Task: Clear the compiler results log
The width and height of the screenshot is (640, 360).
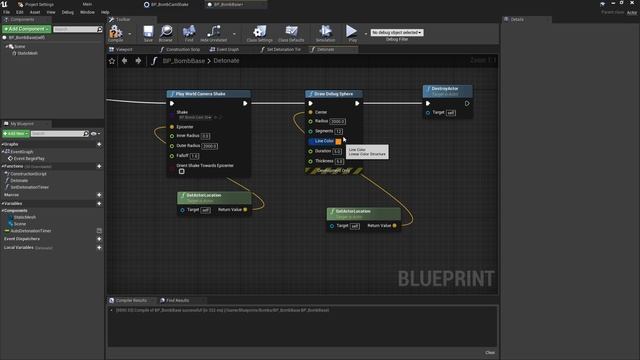Action: click(x=490, y=353)
